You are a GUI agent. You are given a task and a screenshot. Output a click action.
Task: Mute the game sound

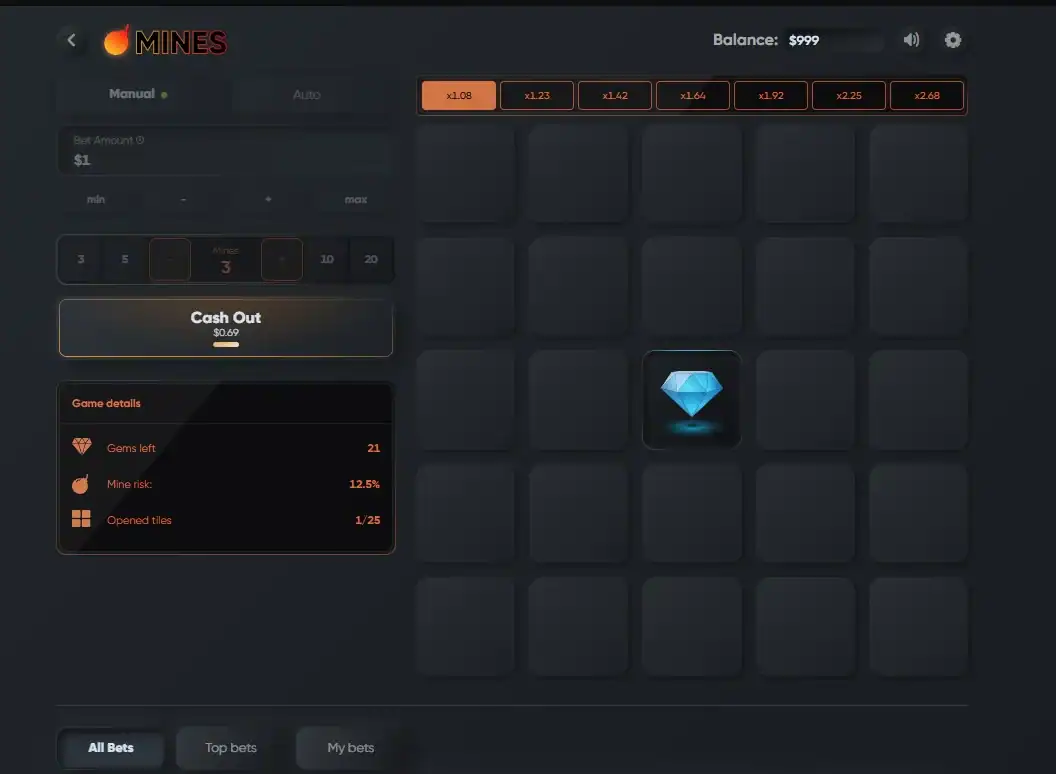(911, 40)
